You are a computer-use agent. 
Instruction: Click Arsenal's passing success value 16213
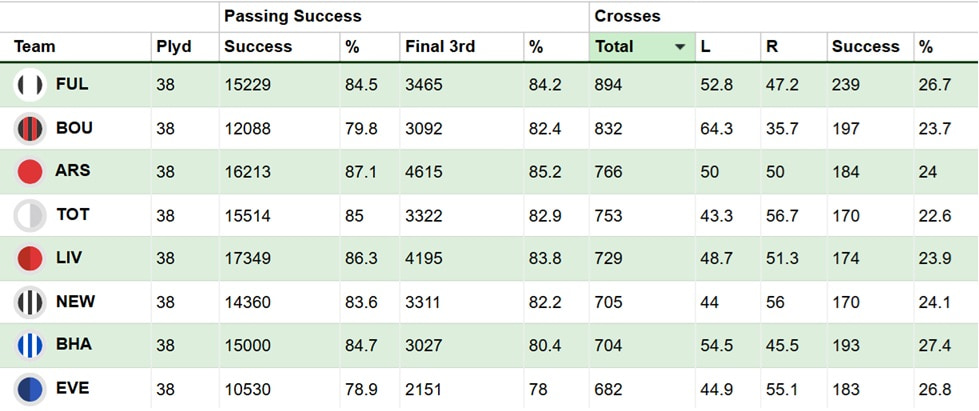tap(246, 172)
